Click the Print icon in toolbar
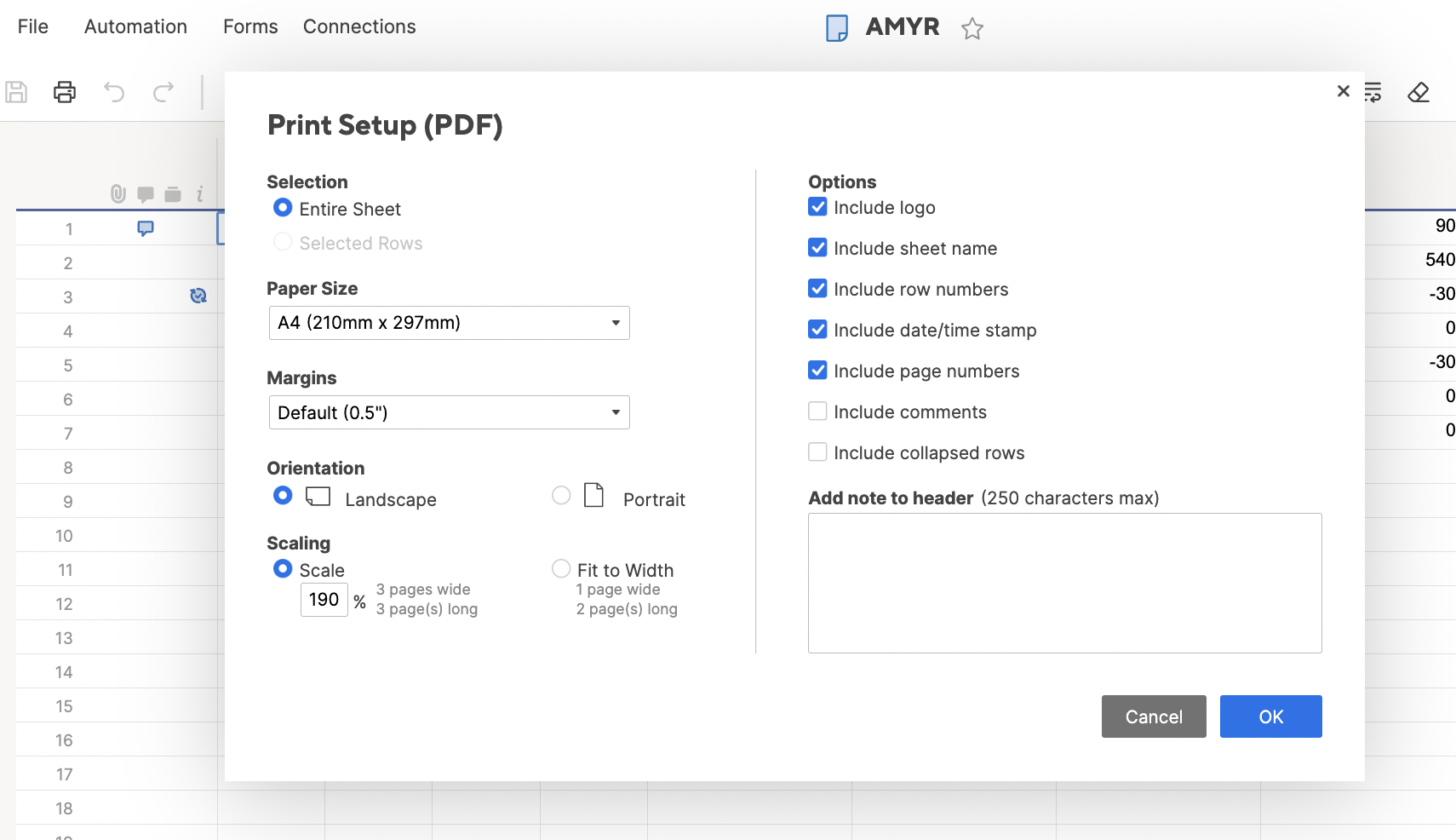 (x=65, y=92)
